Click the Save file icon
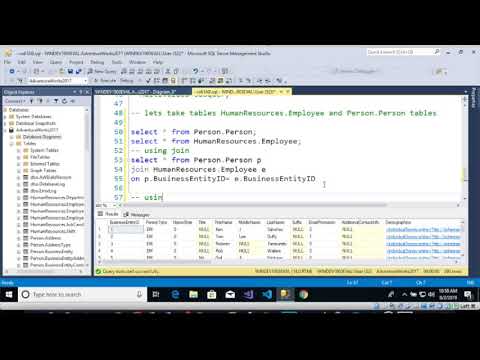The height and width of the screenshot is (360, 480). click(x=70, y=71)
